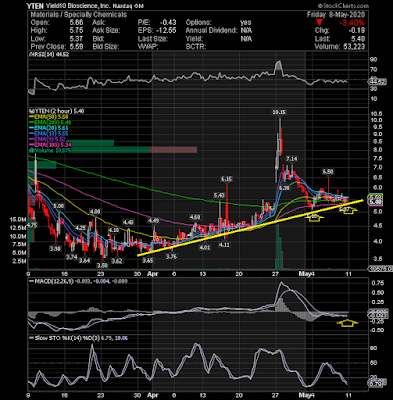Image resolution: width=393 pixels, height=400 pixels.
Task: Click the -3.40% percent change value
Action: pos(352,23)
